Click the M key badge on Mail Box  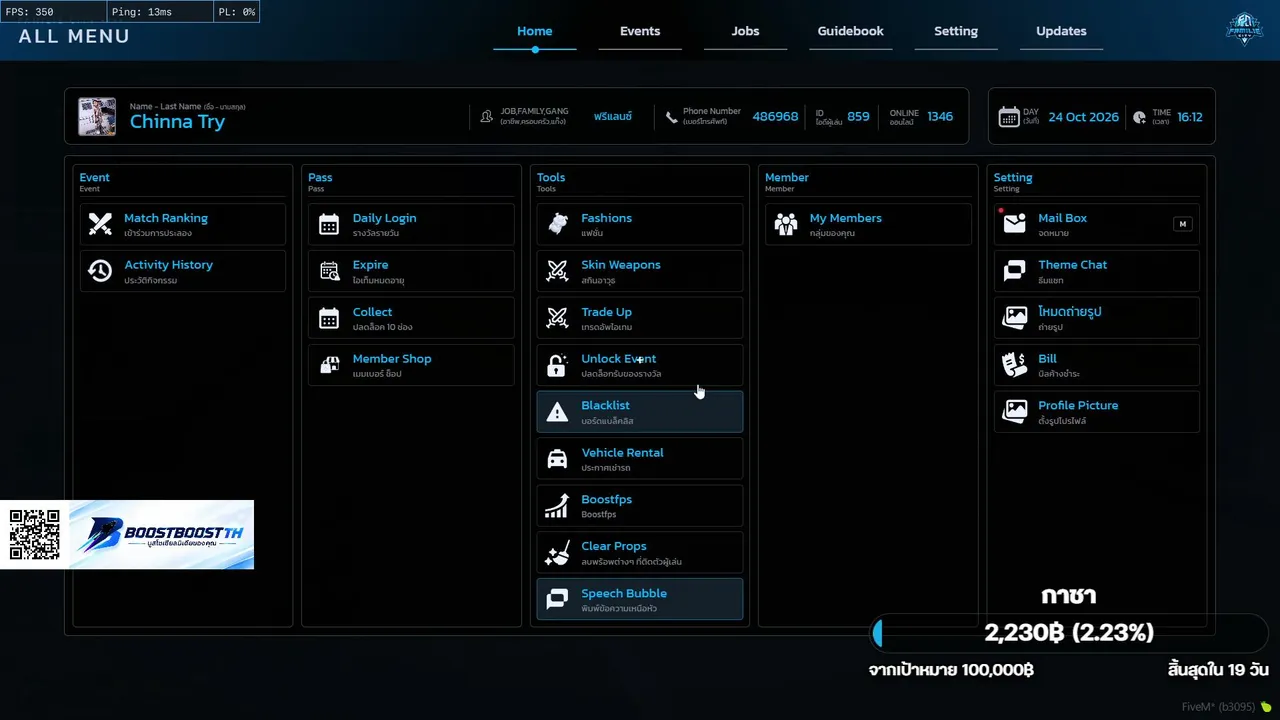[x=1183, y=224]
